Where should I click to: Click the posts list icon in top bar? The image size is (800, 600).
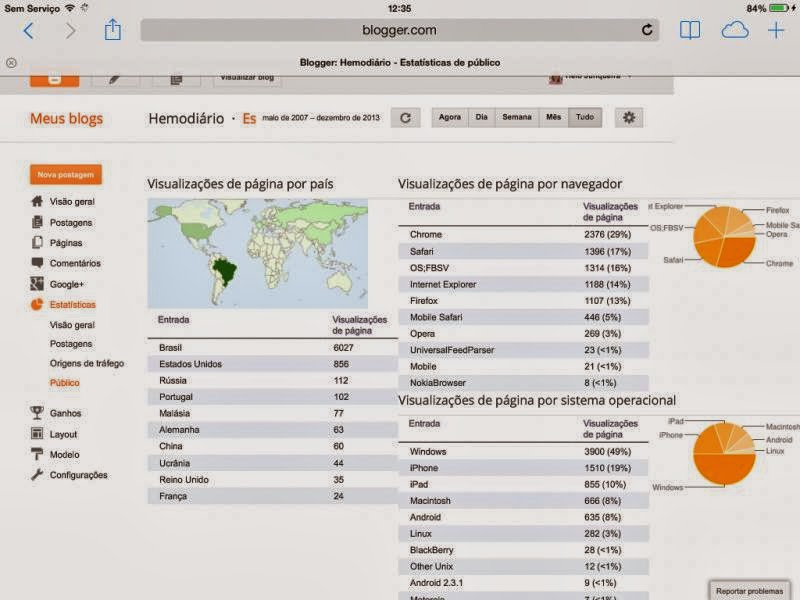(x=177, y=79)
